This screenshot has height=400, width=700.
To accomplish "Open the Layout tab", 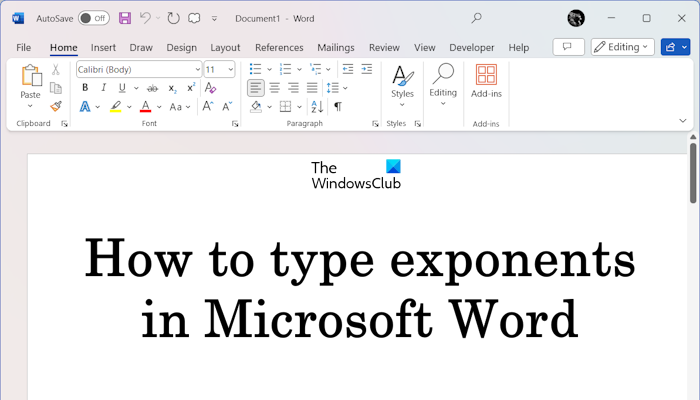I will coord(225,47).
